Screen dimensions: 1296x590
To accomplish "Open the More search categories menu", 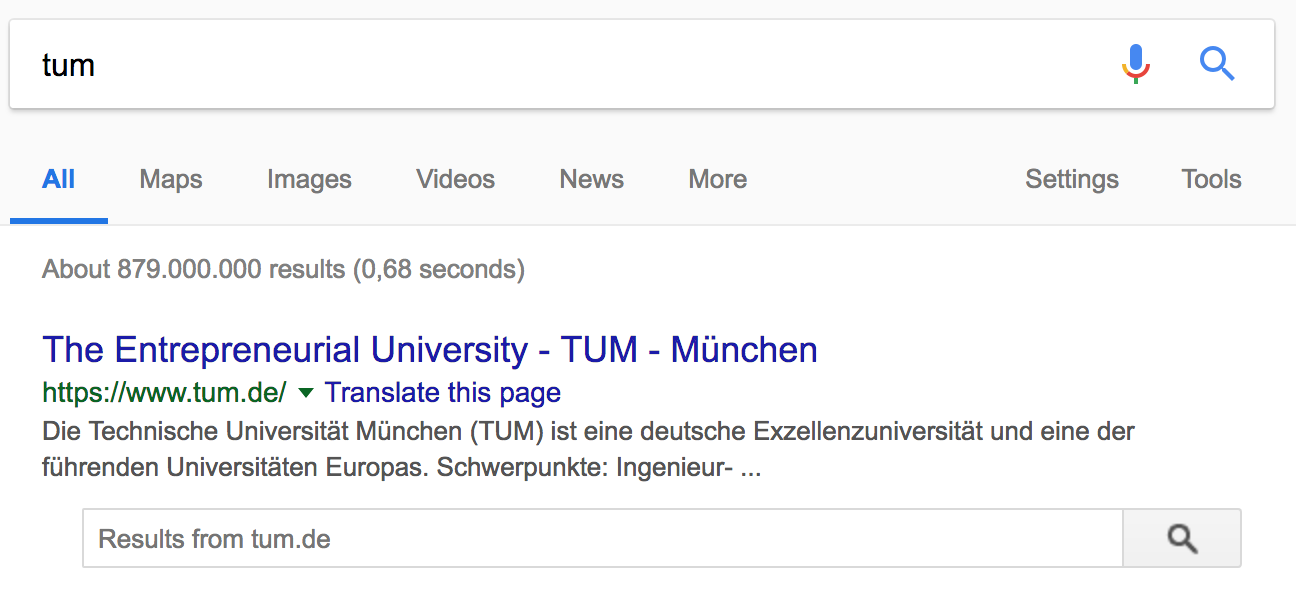I will 717,180.
